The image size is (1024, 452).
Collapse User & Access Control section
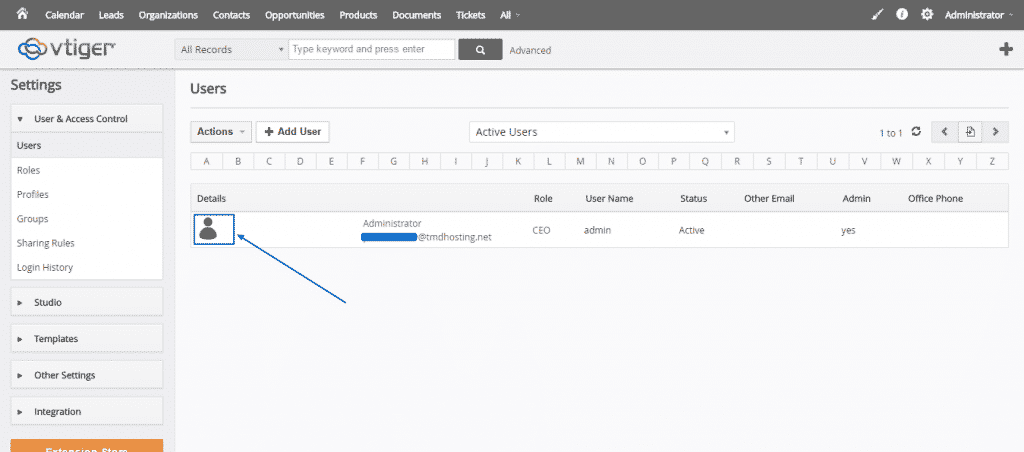point(87,119)
